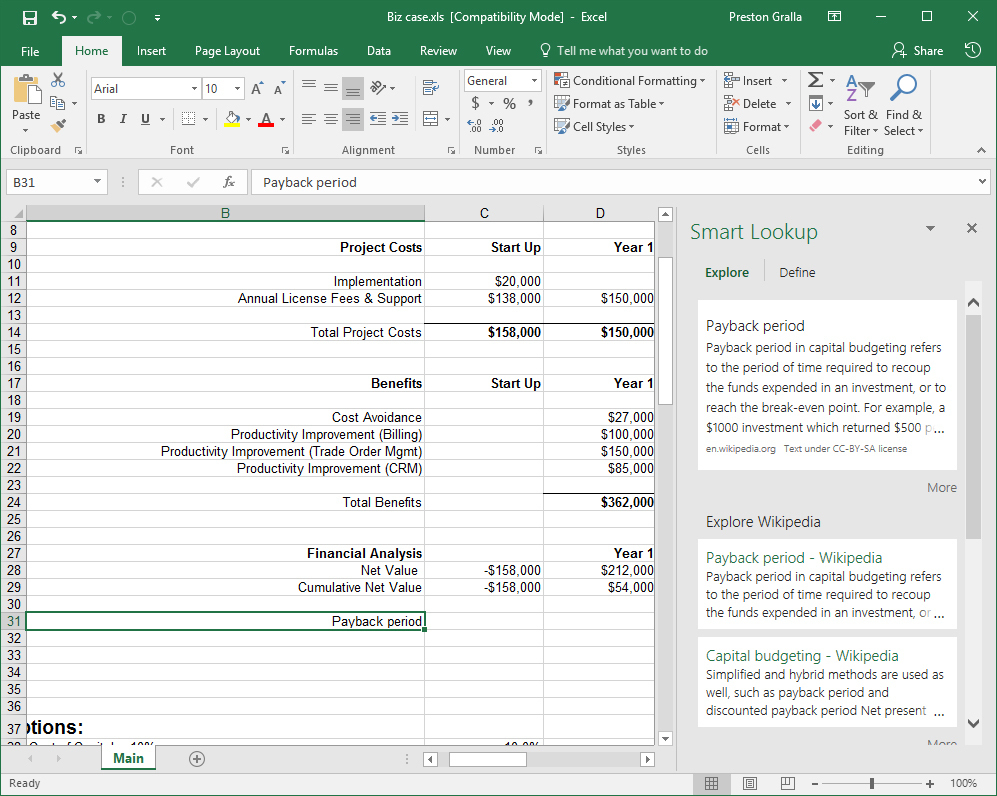Open Payback period - Wikipedia link
The width and height of the screenshot is (997, 796).
click(x=793, y=558)
